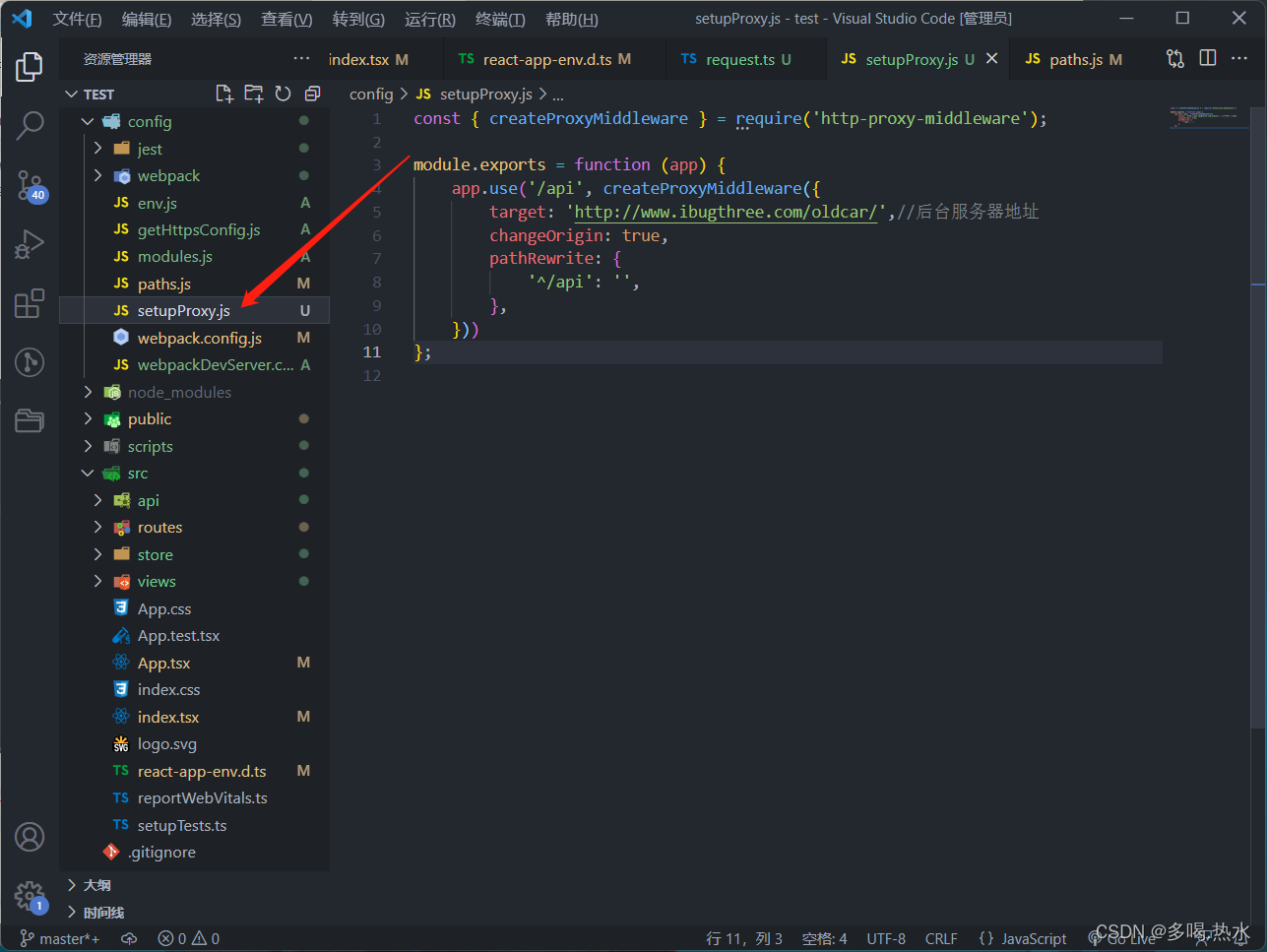Change line ending via CRLF status item
The image size is (1267, 952).
[941, 939]
